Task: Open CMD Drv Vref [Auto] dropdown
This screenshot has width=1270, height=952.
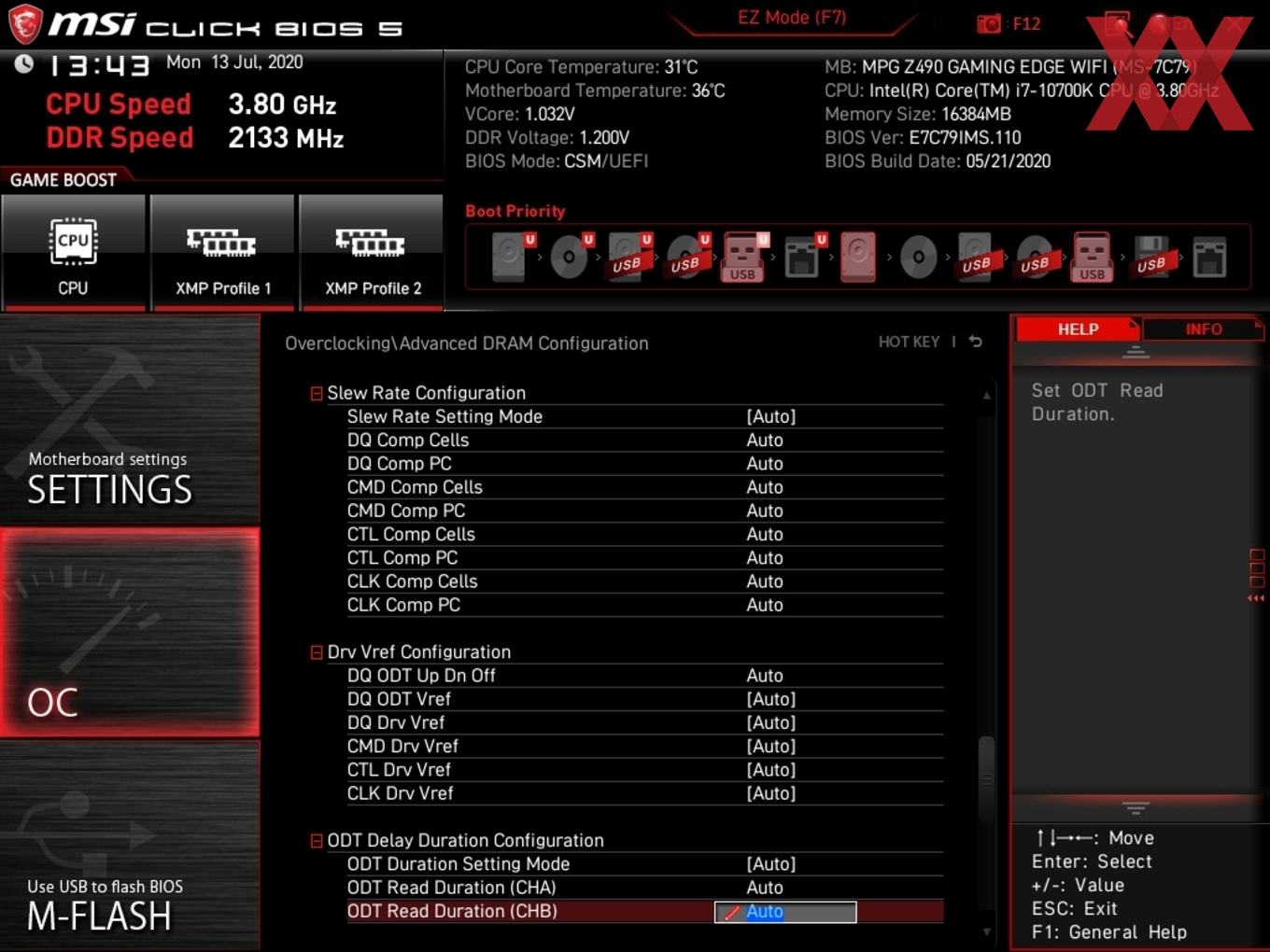Action: [x=770, y=746]
